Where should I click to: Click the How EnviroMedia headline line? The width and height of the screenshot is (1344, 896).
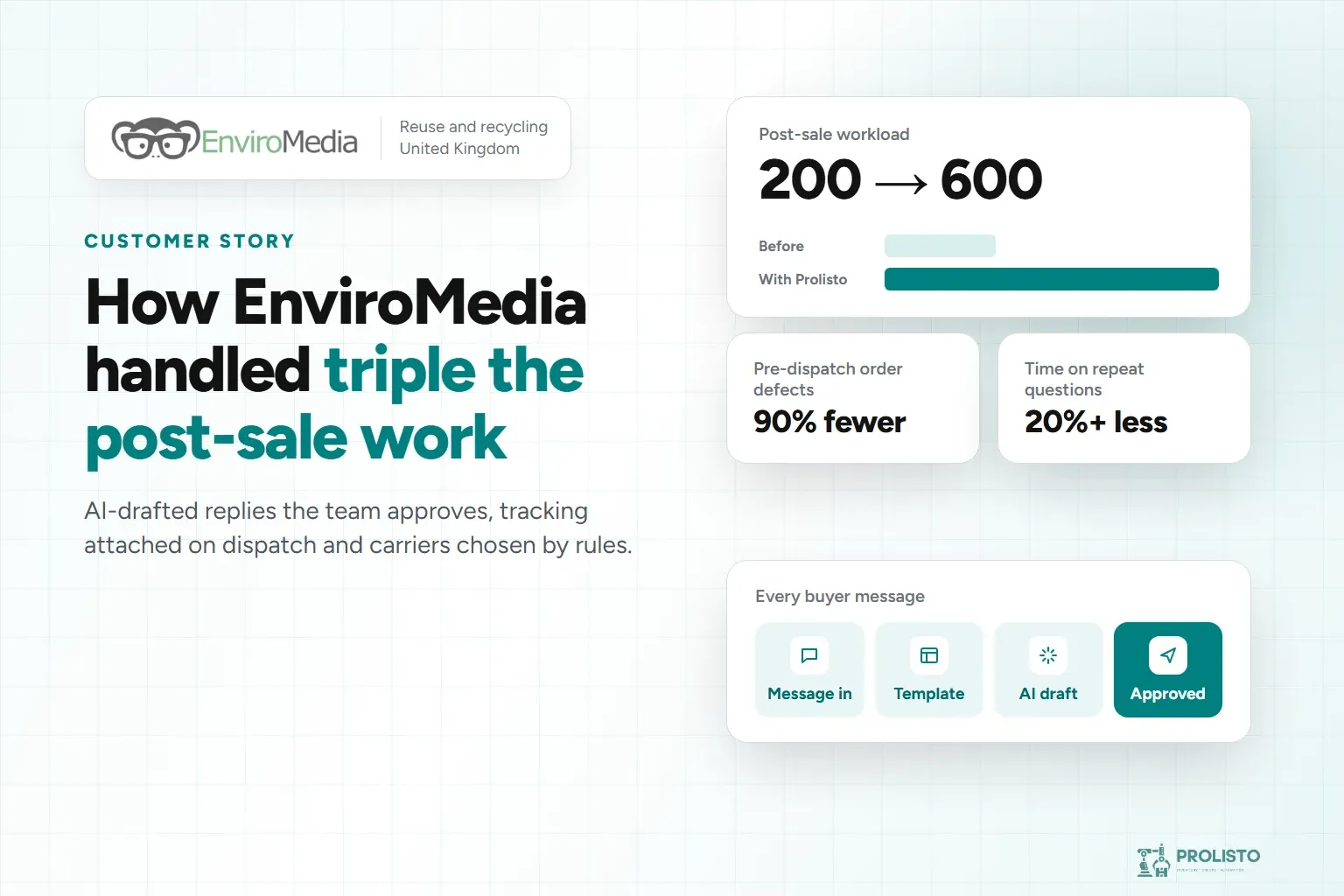click(x=336, y=302)
